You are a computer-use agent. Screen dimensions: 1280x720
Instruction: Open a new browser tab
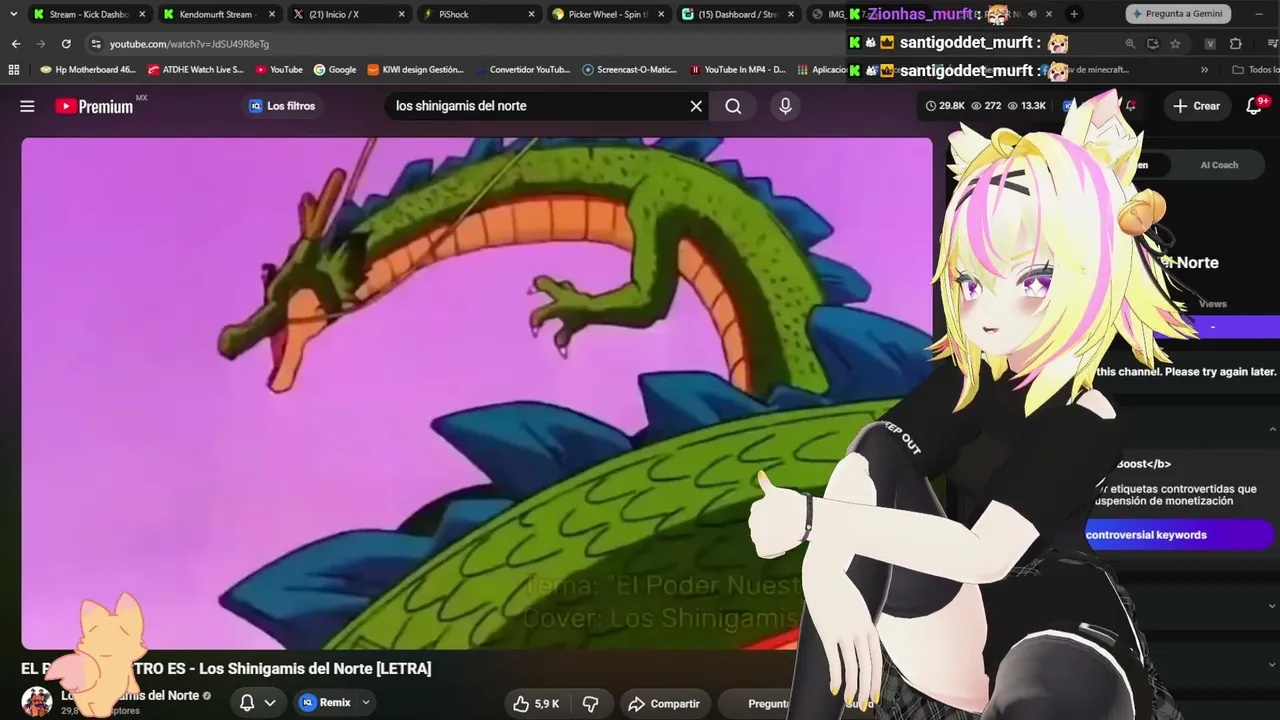point(1074,14)
